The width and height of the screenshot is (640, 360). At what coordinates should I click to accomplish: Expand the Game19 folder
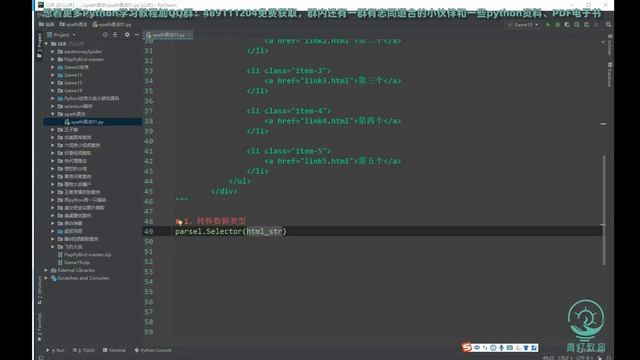click(53, 91)
